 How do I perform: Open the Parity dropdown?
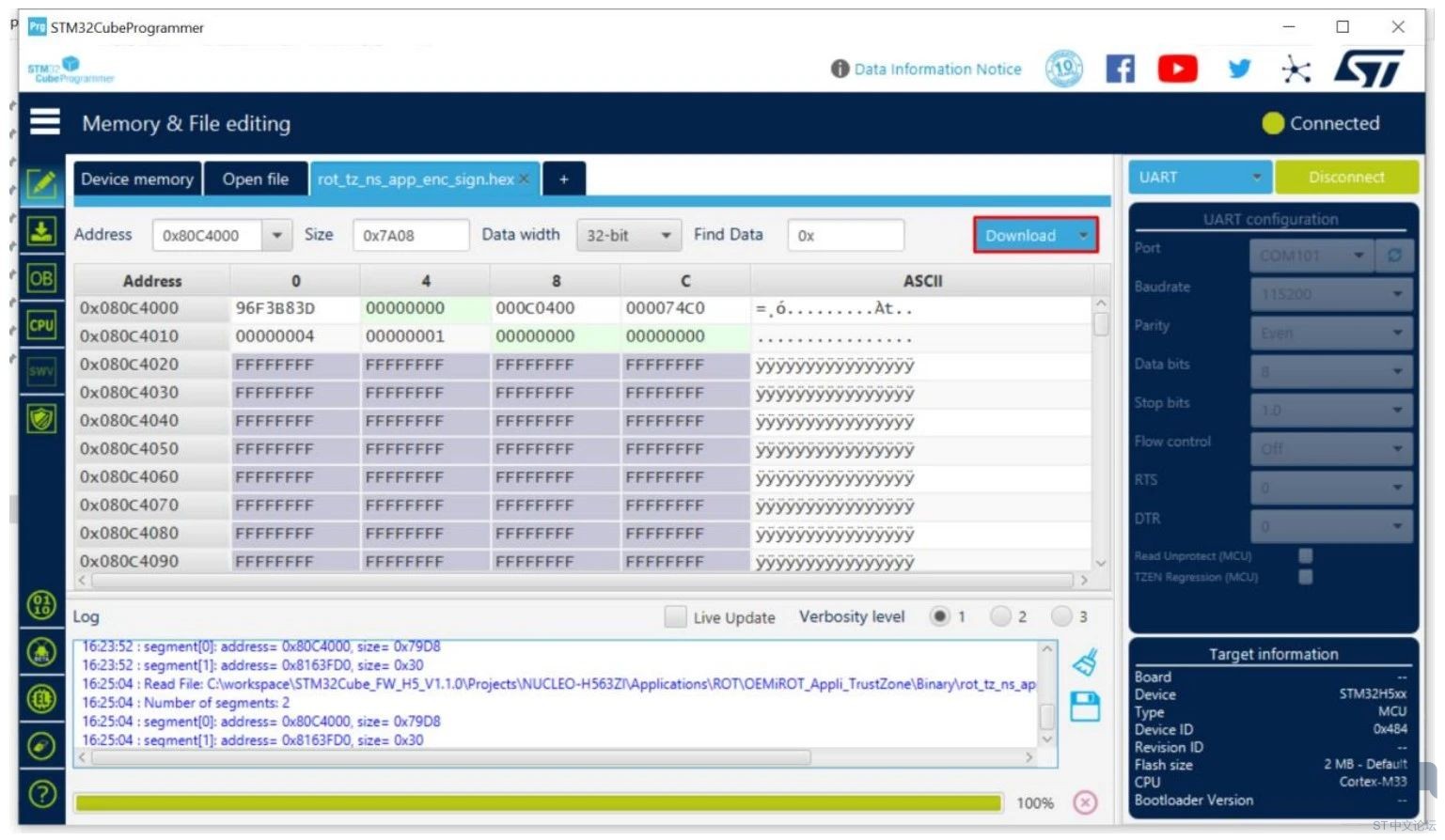point(1331,333)
